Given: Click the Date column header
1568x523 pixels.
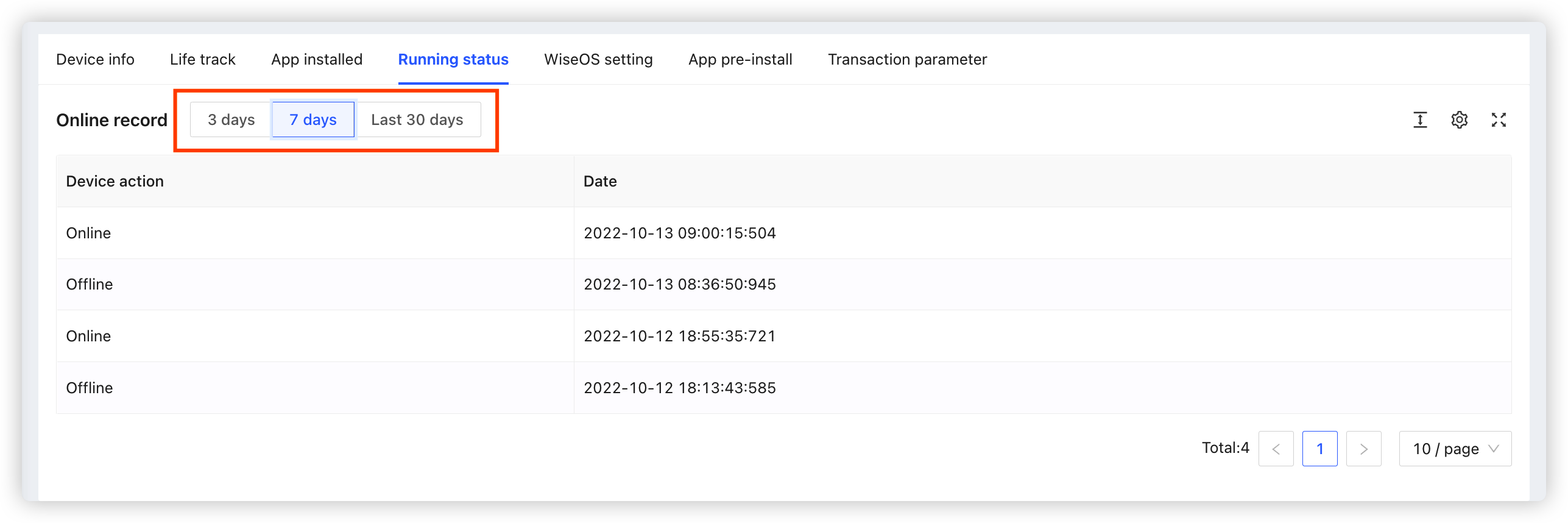Looking at the screenshot, I should click(x=600, y=181).
